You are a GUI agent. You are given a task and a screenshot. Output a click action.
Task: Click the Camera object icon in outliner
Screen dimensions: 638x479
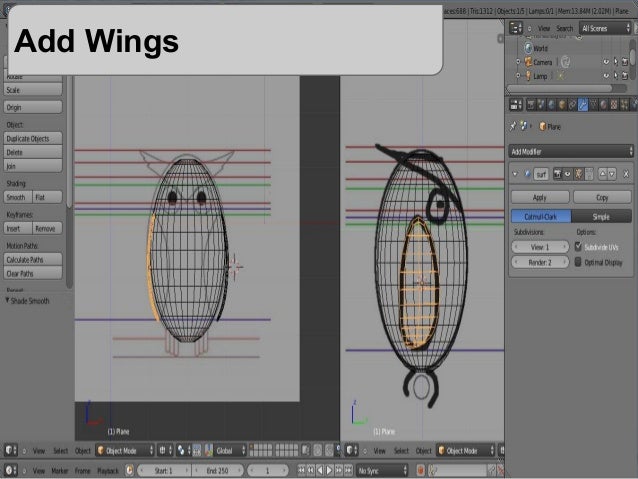pos(528,62)
